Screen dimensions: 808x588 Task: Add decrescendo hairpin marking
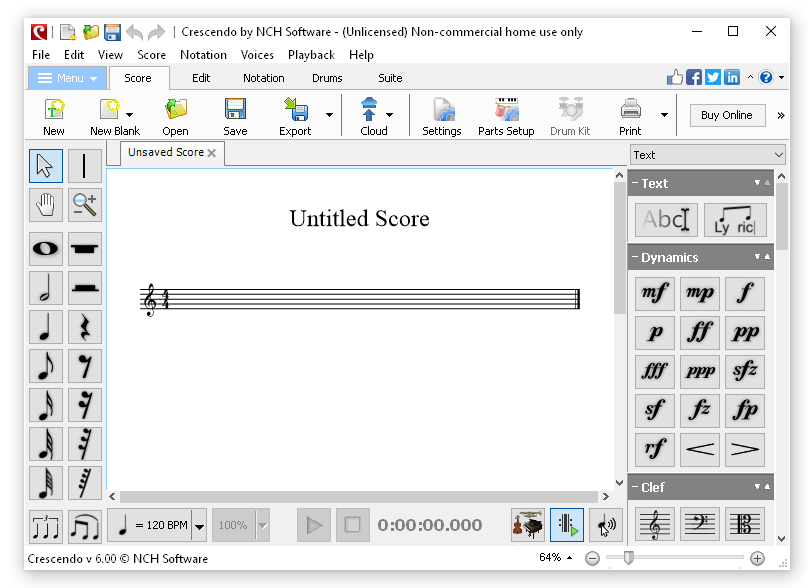tap(745, 449)
